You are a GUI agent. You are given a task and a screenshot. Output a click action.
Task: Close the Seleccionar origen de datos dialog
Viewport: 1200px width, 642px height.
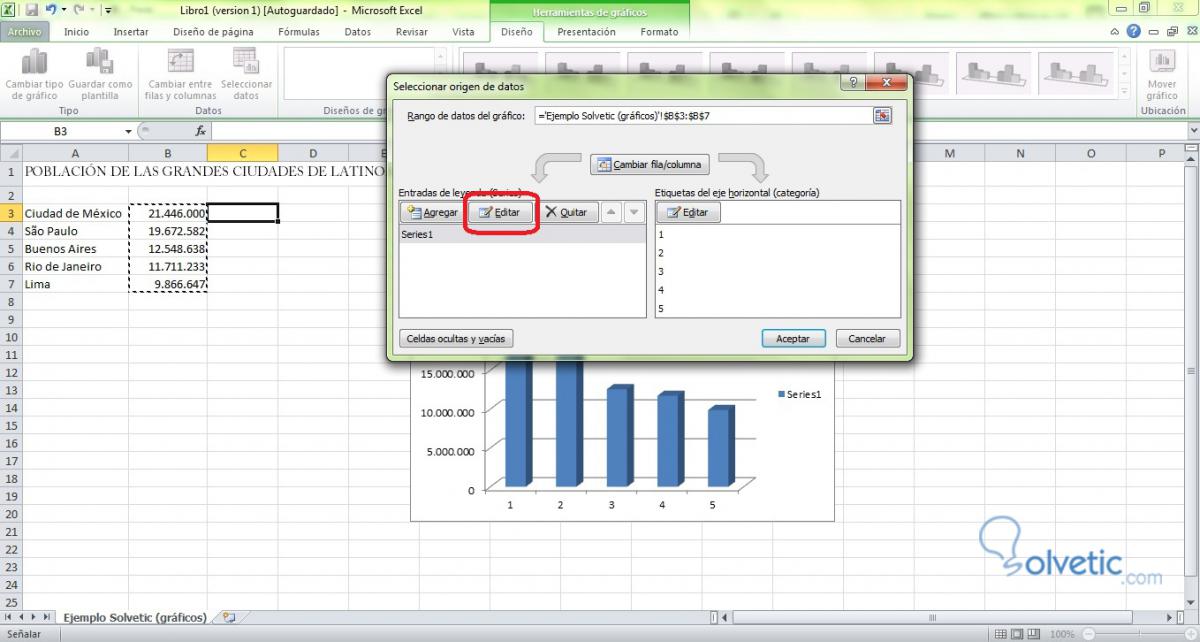887,85
